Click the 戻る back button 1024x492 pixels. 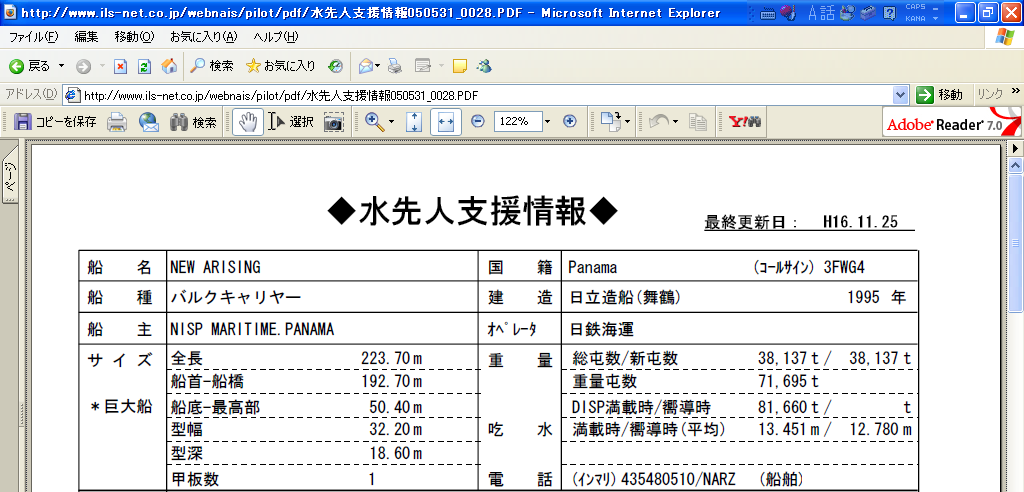tap(30, 66)
